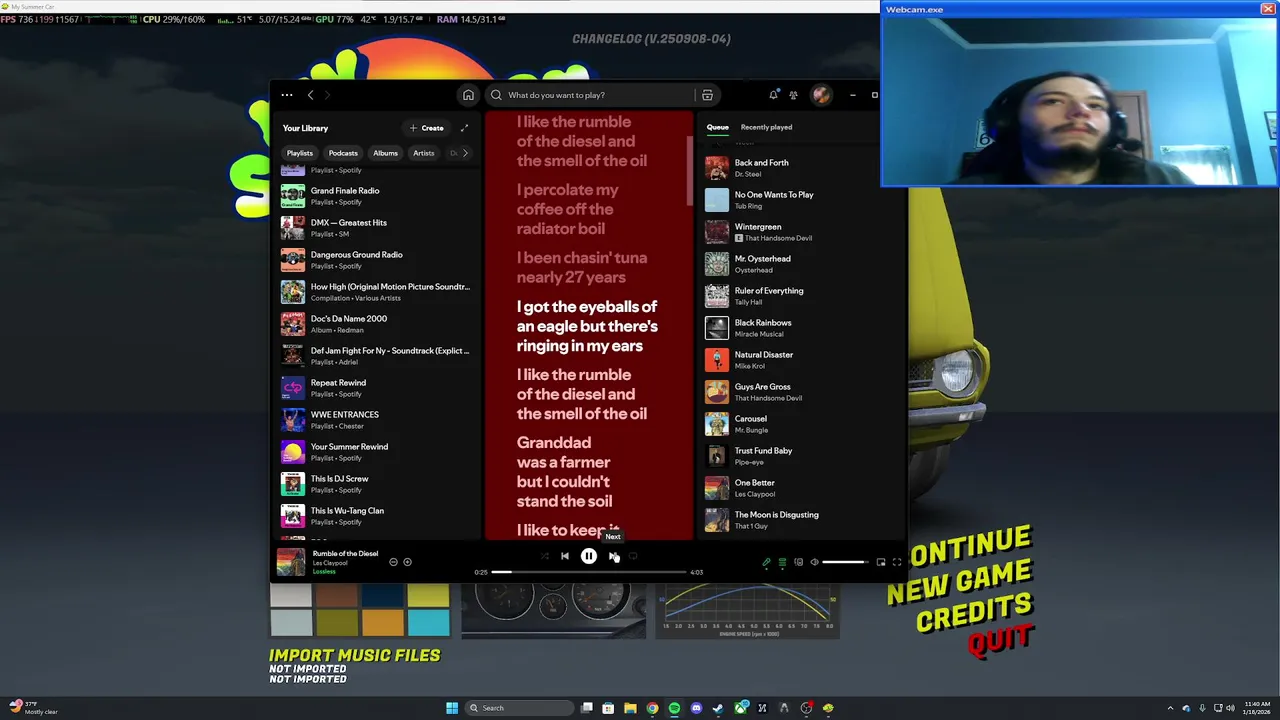
Task: Skip to the next track
Action: (x=614, y=557)
